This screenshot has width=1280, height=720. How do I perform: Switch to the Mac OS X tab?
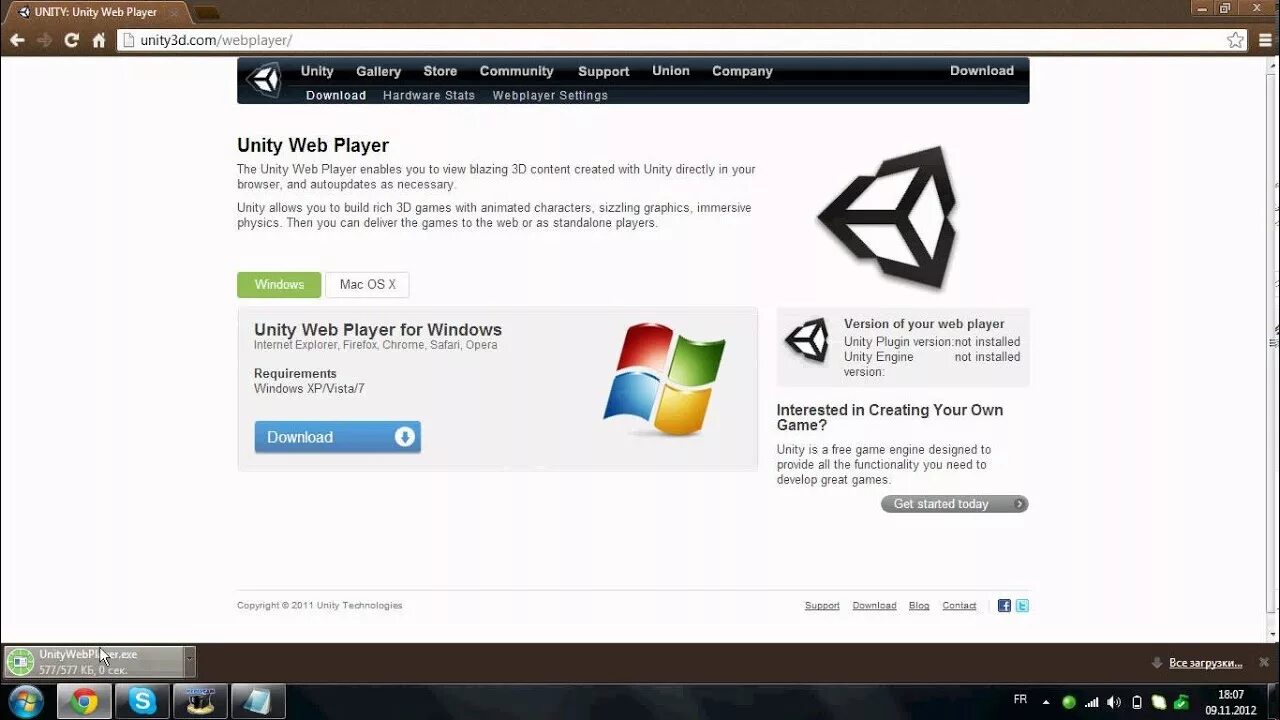[x=367, y=285]
